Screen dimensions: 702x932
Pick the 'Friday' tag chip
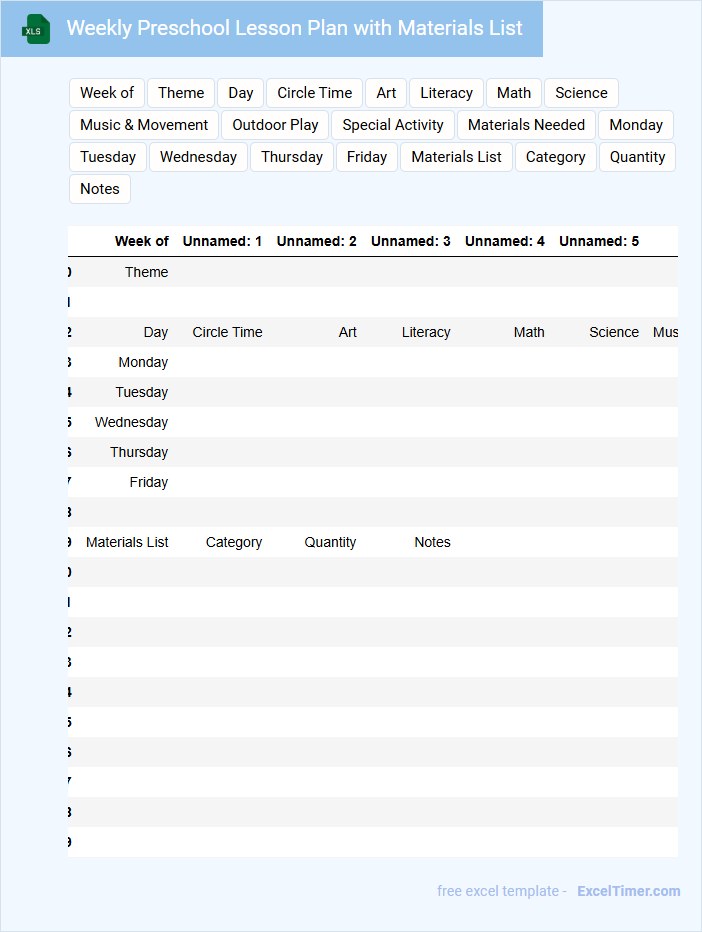tap(367, 157)
